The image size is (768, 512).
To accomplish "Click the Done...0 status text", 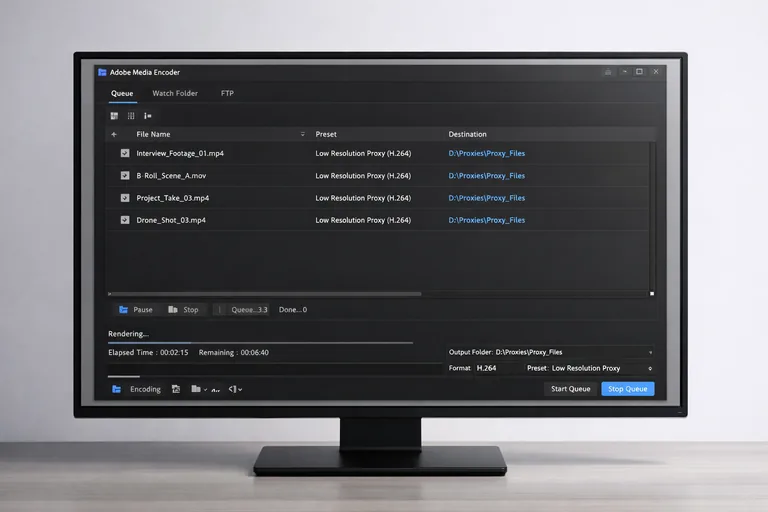I will pos(293,310).
